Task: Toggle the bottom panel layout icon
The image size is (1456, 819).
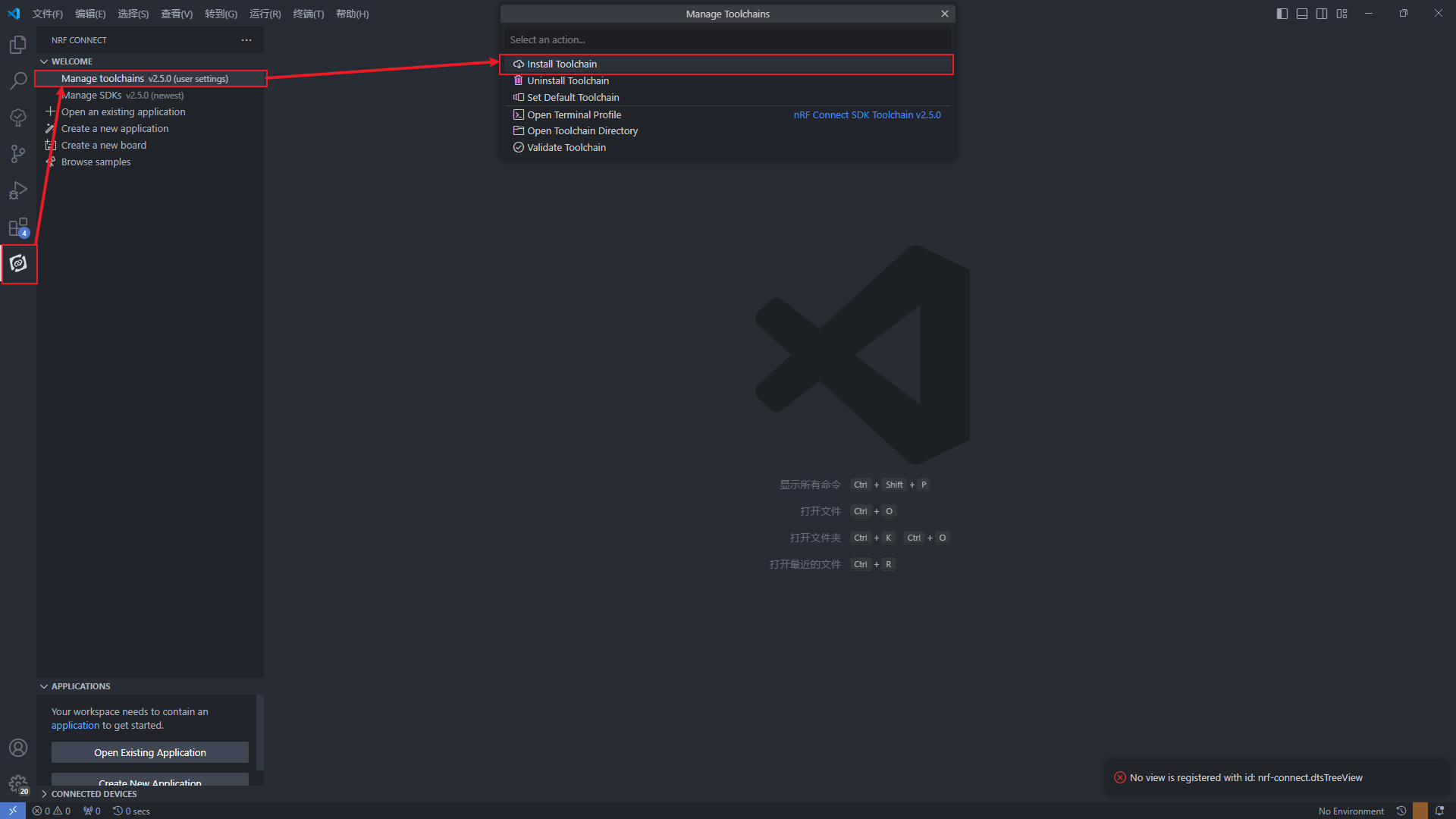Action: click(x=1302, y=14)
